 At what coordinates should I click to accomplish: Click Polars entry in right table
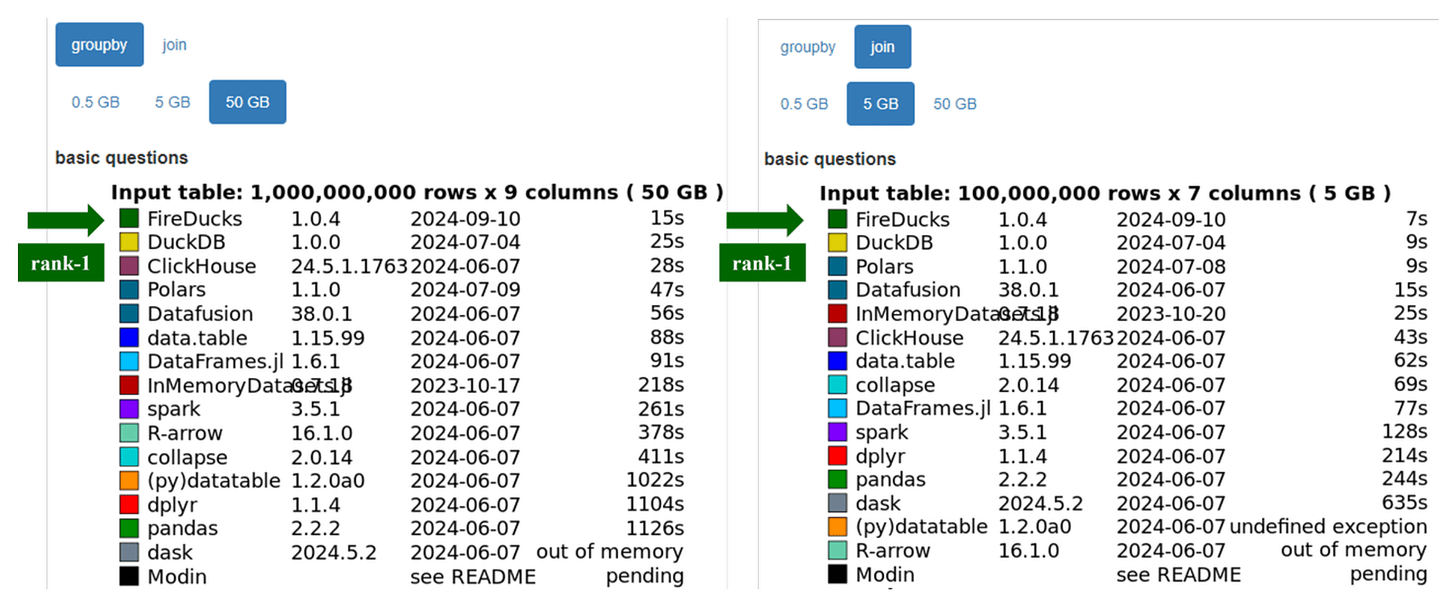(x=884, y=266)
